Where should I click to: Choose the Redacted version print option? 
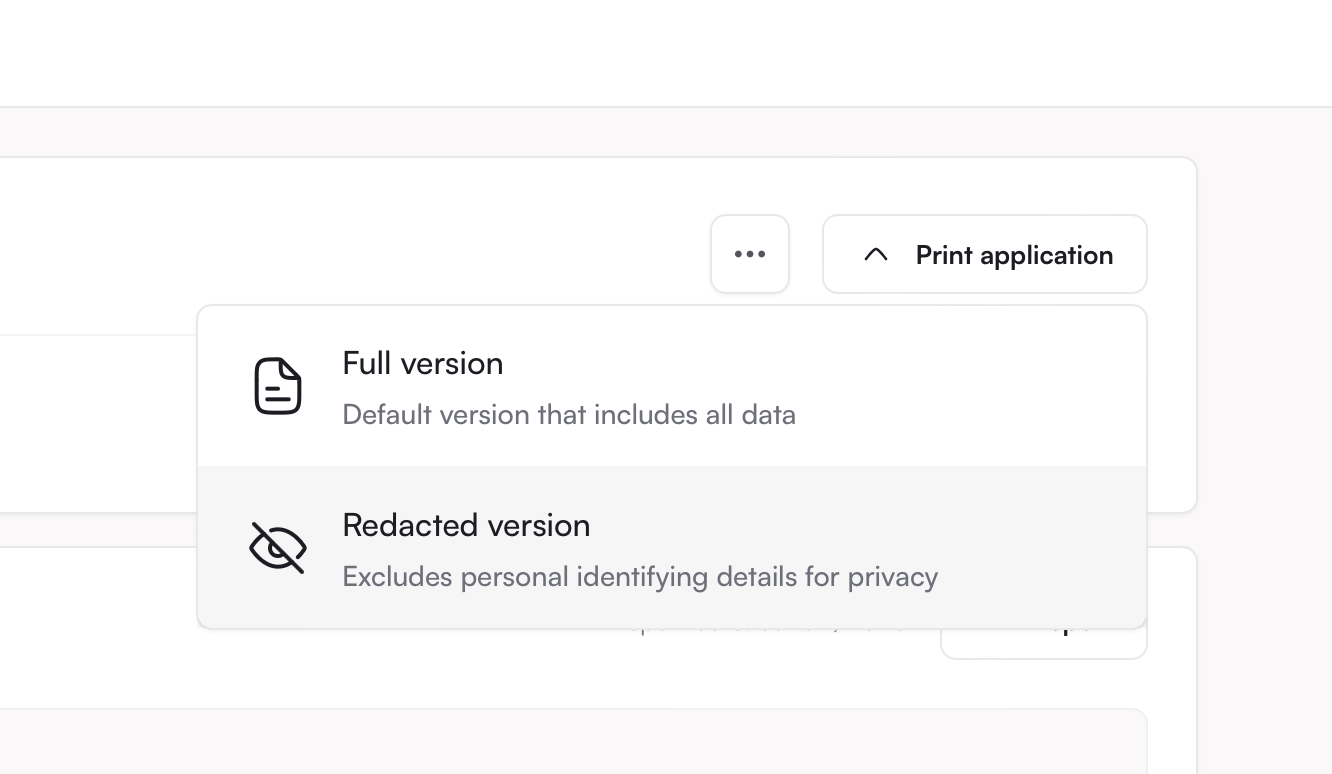[x=672, y=547]
